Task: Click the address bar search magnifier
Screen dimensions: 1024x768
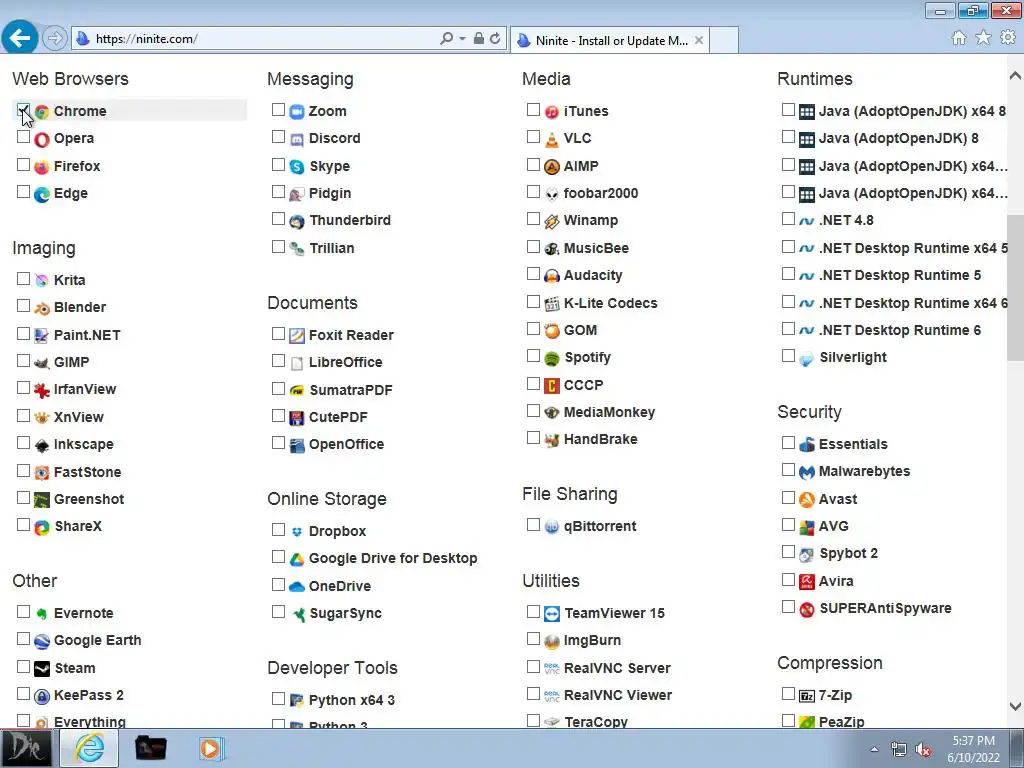Action: pos(447,39)
